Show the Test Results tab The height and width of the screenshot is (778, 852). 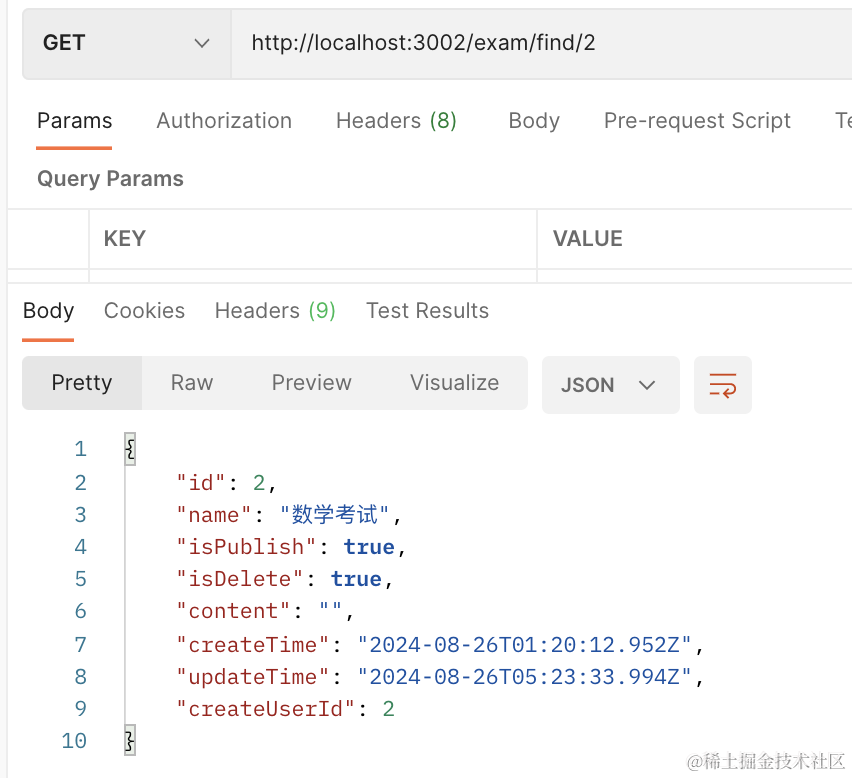pos(427,311)
